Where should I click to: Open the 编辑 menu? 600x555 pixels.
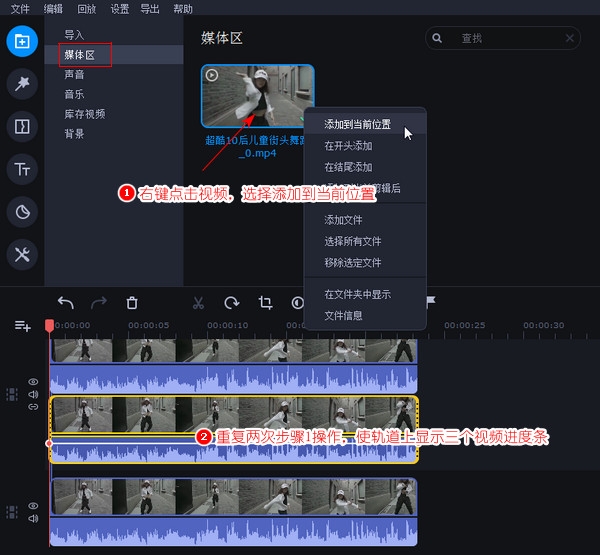point(53,8)
